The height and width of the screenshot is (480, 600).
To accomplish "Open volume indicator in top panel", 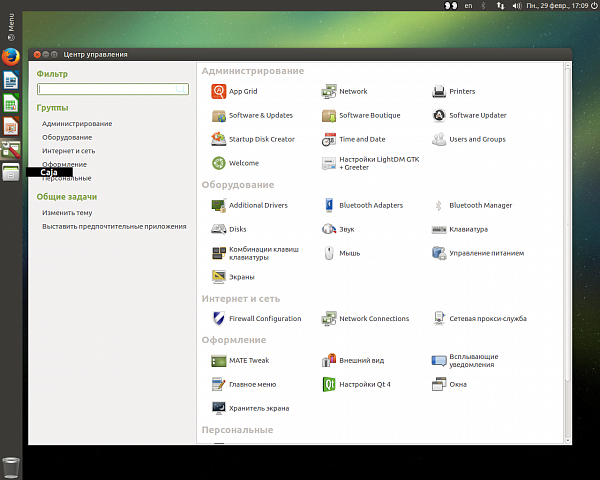I will click(x=517, y=6).
